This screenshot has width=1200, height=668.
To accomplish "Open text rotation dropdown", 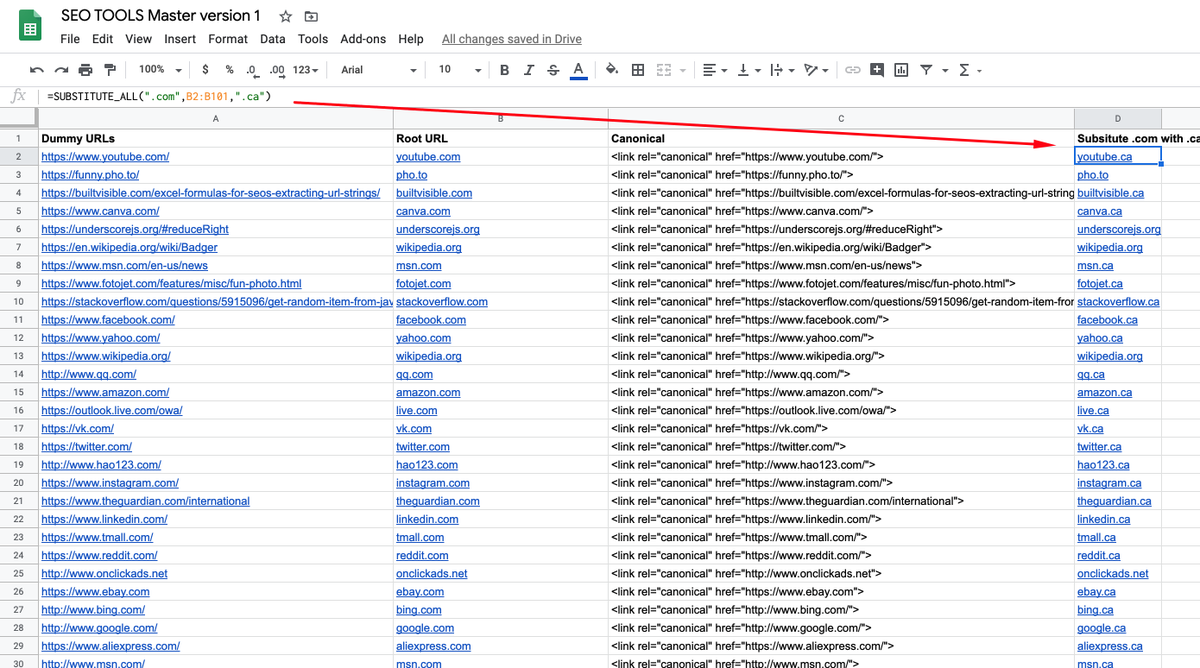I will pos(816,70).
